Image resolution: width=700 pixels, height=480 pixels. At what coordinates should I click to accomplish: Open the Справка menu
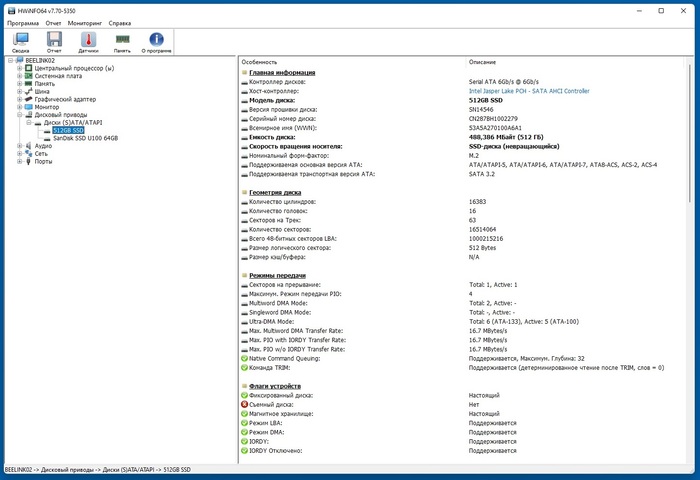click(x=119, y=21)
